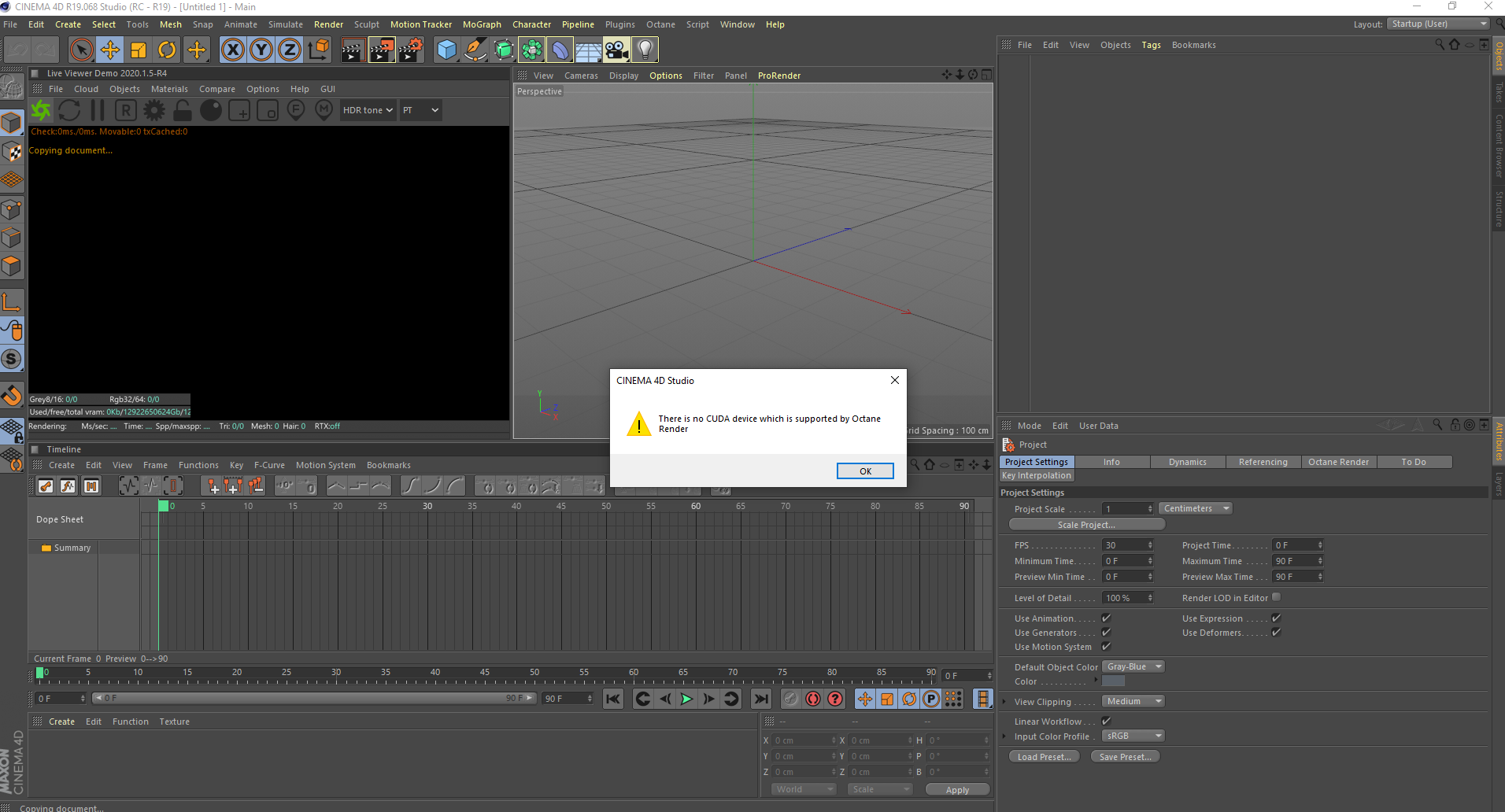The image size is (1505, 812).
Task: Close the CINEMA 4D Studio dialog
Action: (x=894, y=380)
